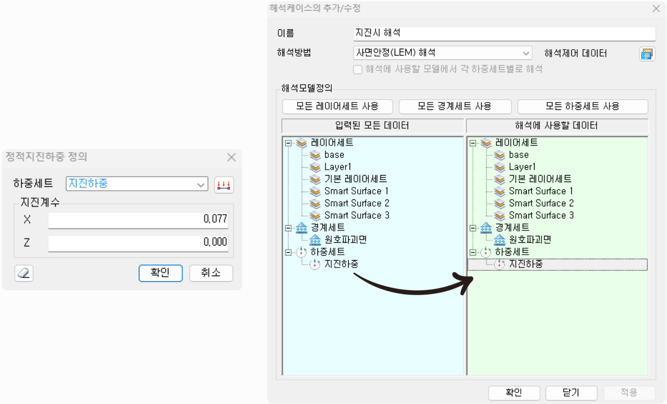Click Smart Surface 2 icon in left tree
The image size is (667, 404).
[x=315, y=203]
